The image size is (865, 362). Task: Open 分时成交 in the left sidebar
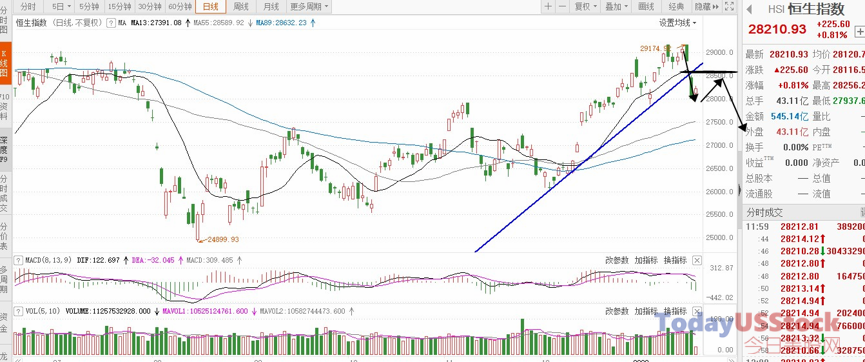[4, 194]
